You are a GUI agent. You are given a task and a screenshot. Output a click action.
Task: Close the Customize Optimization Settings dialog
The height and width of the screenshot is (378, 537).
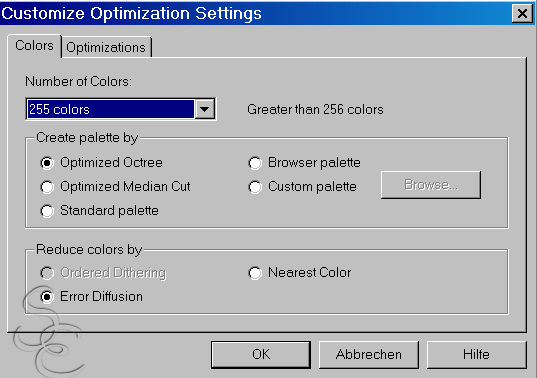(522, 14)
